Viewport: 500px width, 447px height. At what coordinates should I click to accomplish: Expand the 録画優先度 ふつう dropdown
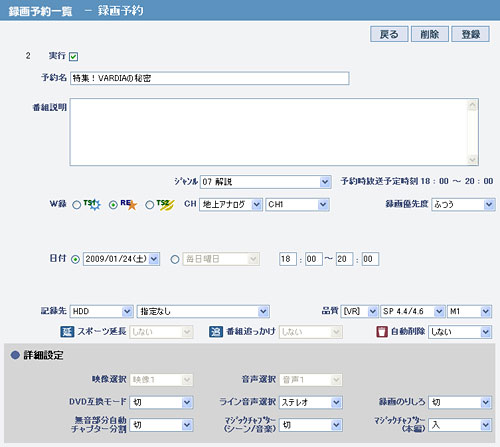coord(463,204)
